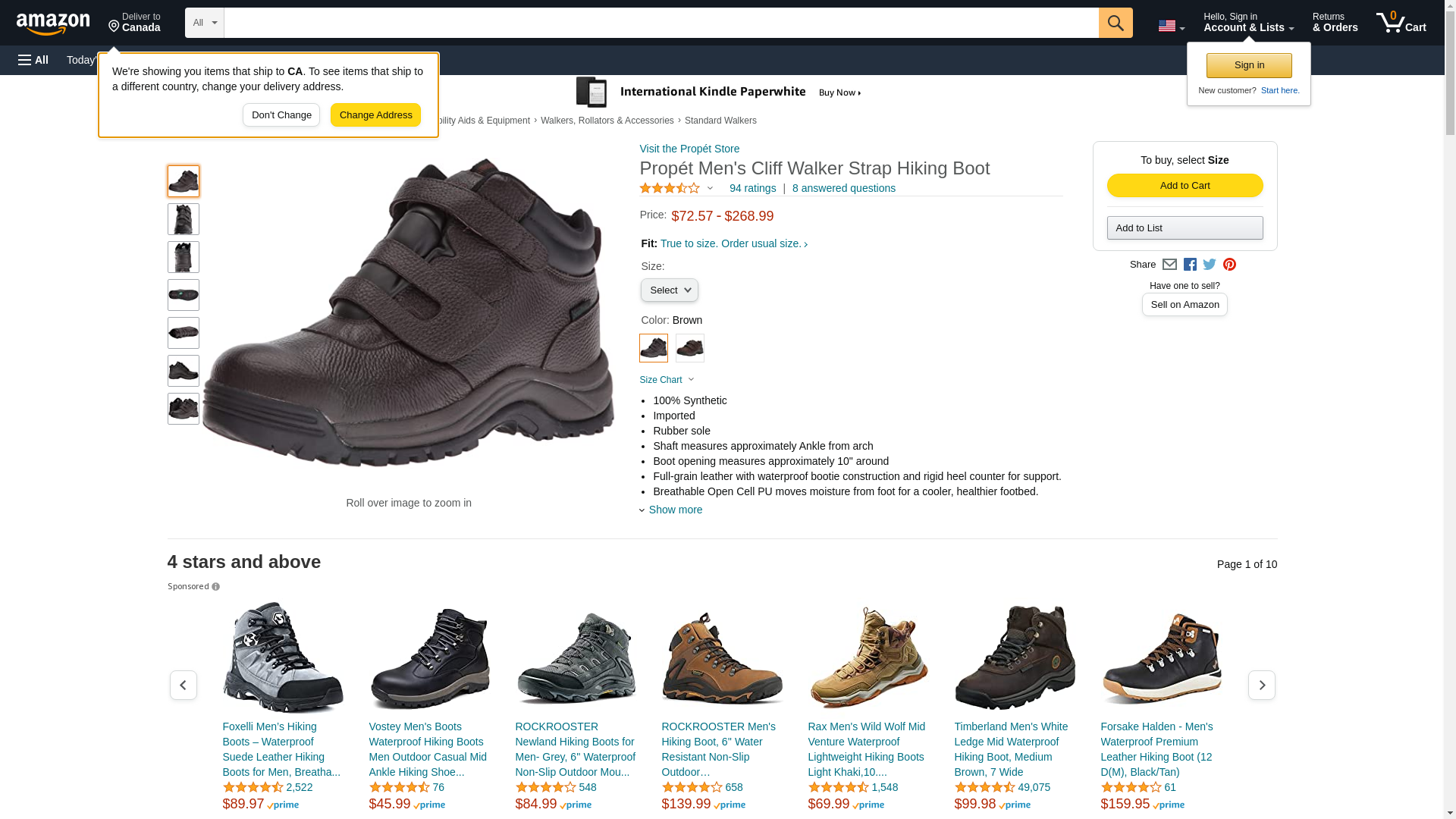This screenshot has width=1456, height=819.
Task: Expand Show more product details
Action: tap(675, 510)
